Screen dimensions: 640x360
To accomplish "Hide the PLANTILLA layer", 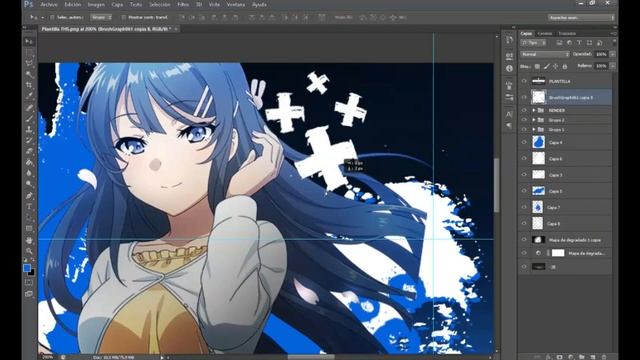I will [x=524, y=81].
